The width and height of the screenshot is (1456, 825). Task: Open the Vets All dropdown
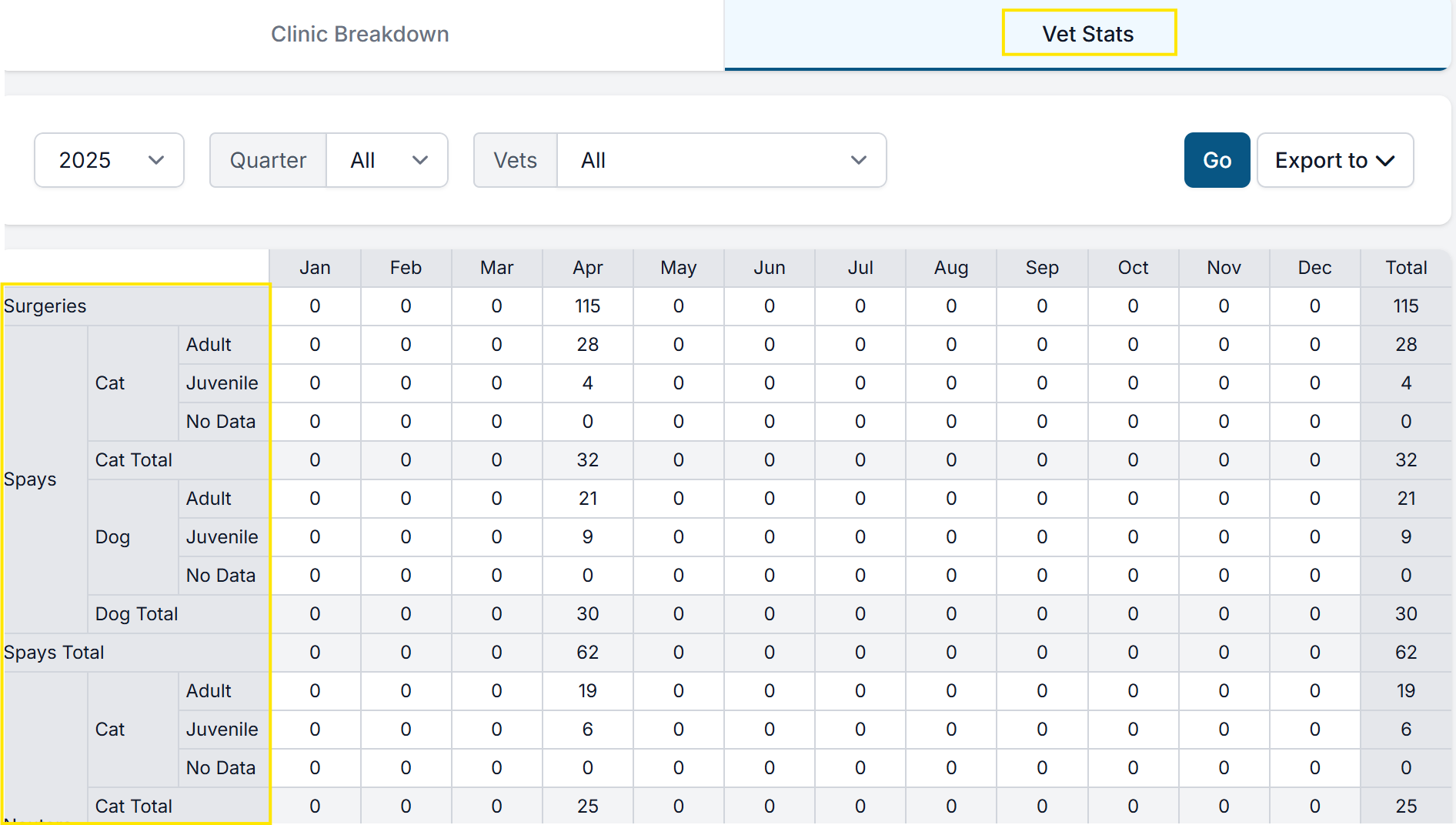pos(721,160)
